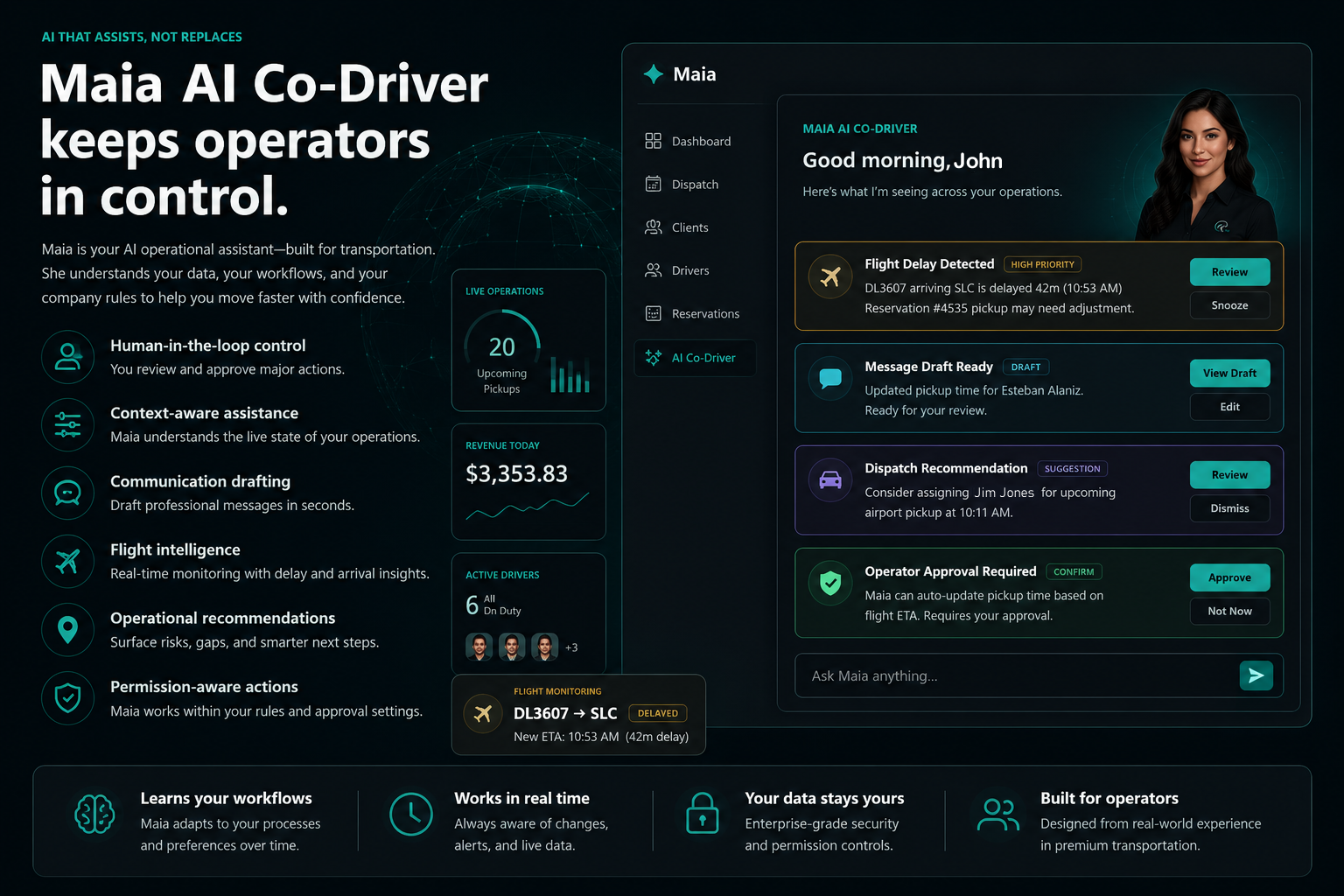Click Maia's portrait photo
This screenshot has height=896, width=1344.
[1207, 164]
